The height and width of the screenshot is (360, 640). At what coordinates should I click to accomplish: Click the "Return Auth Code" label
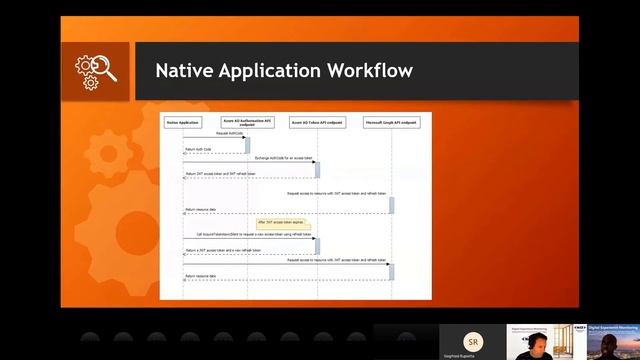pyautogui.click(x=198, y=150)
